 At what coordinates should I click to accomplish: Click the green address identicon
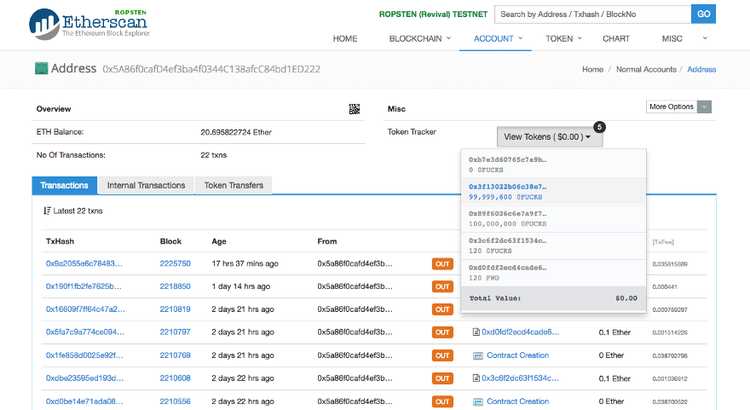[41, 69]
